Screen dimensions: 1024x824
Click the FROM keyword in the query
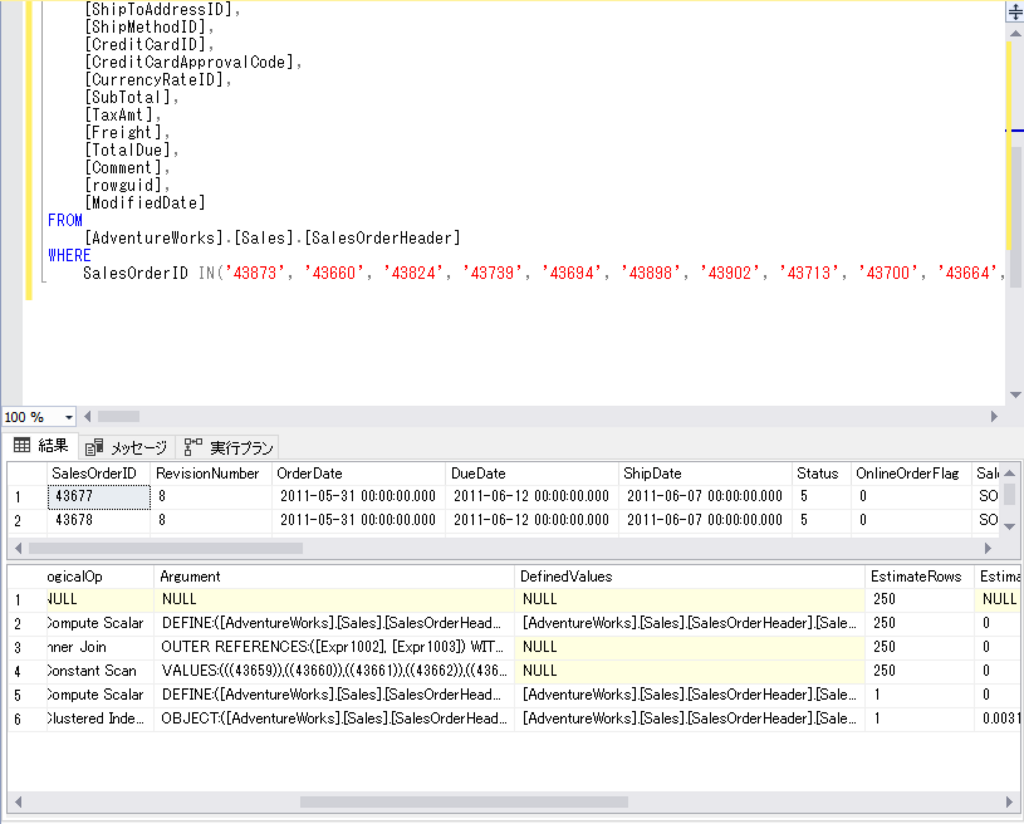point(65,220)
